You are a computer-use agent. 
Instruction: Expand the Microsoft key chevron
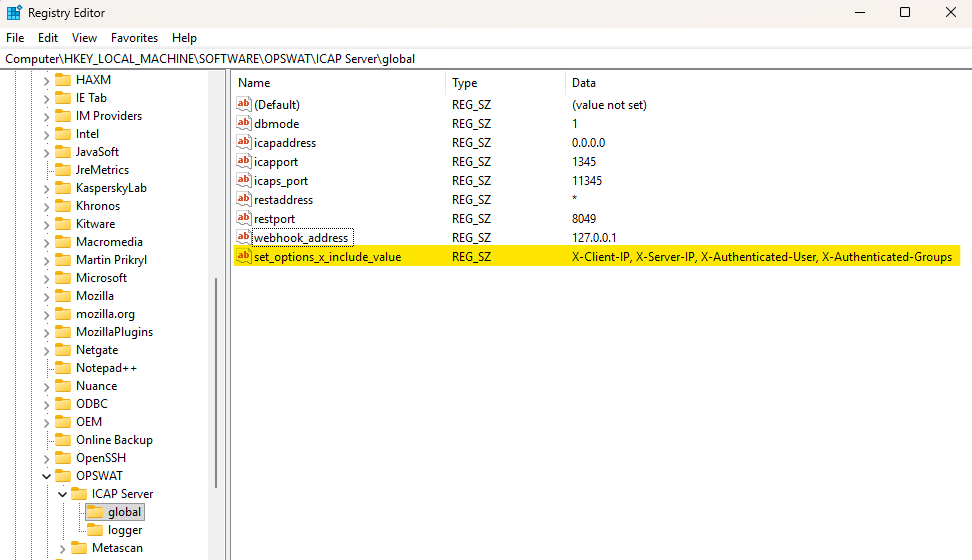[x=46, y=278]
